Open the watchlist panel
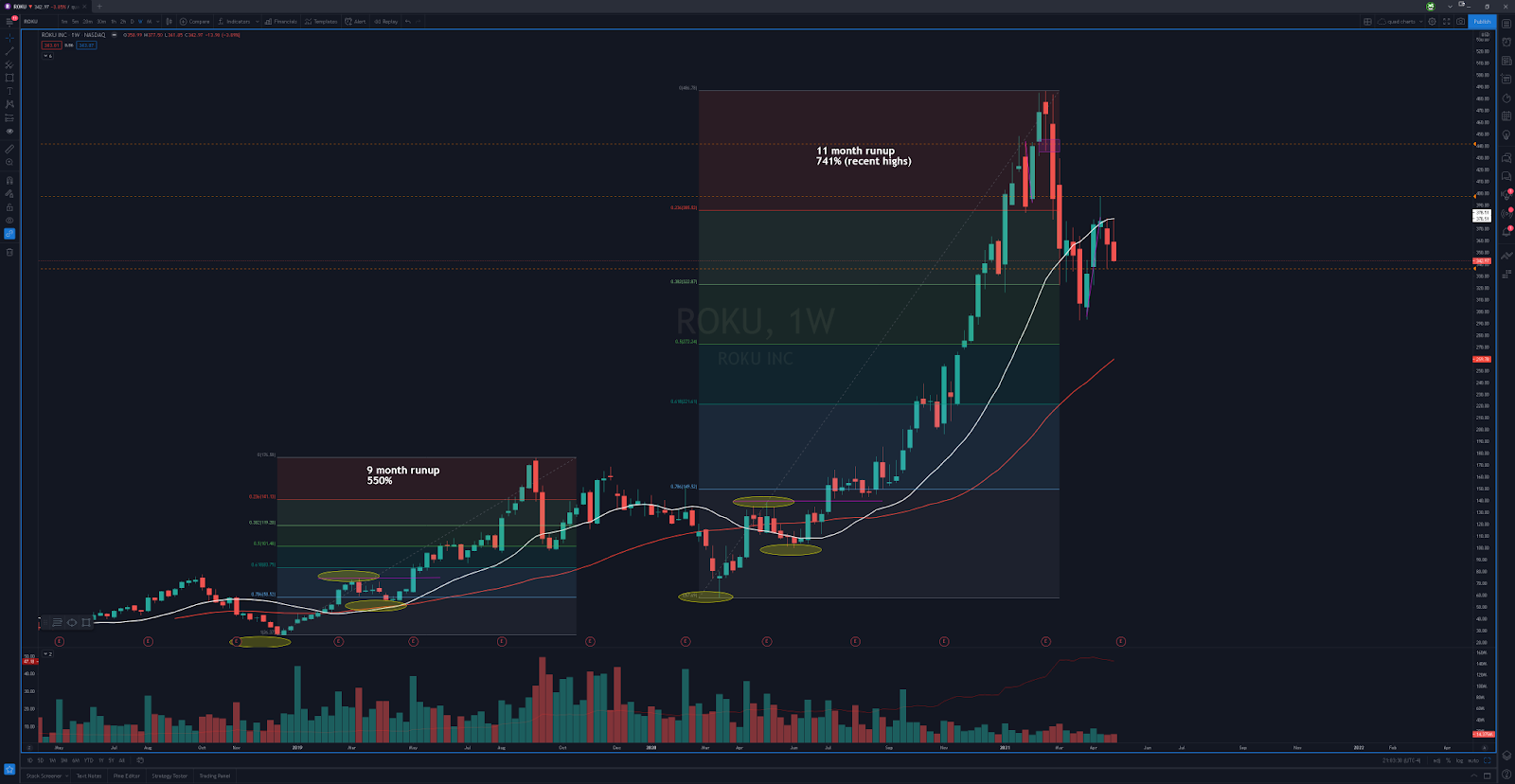Viewport: 1515px width, 784px height. pos(1506,24)
